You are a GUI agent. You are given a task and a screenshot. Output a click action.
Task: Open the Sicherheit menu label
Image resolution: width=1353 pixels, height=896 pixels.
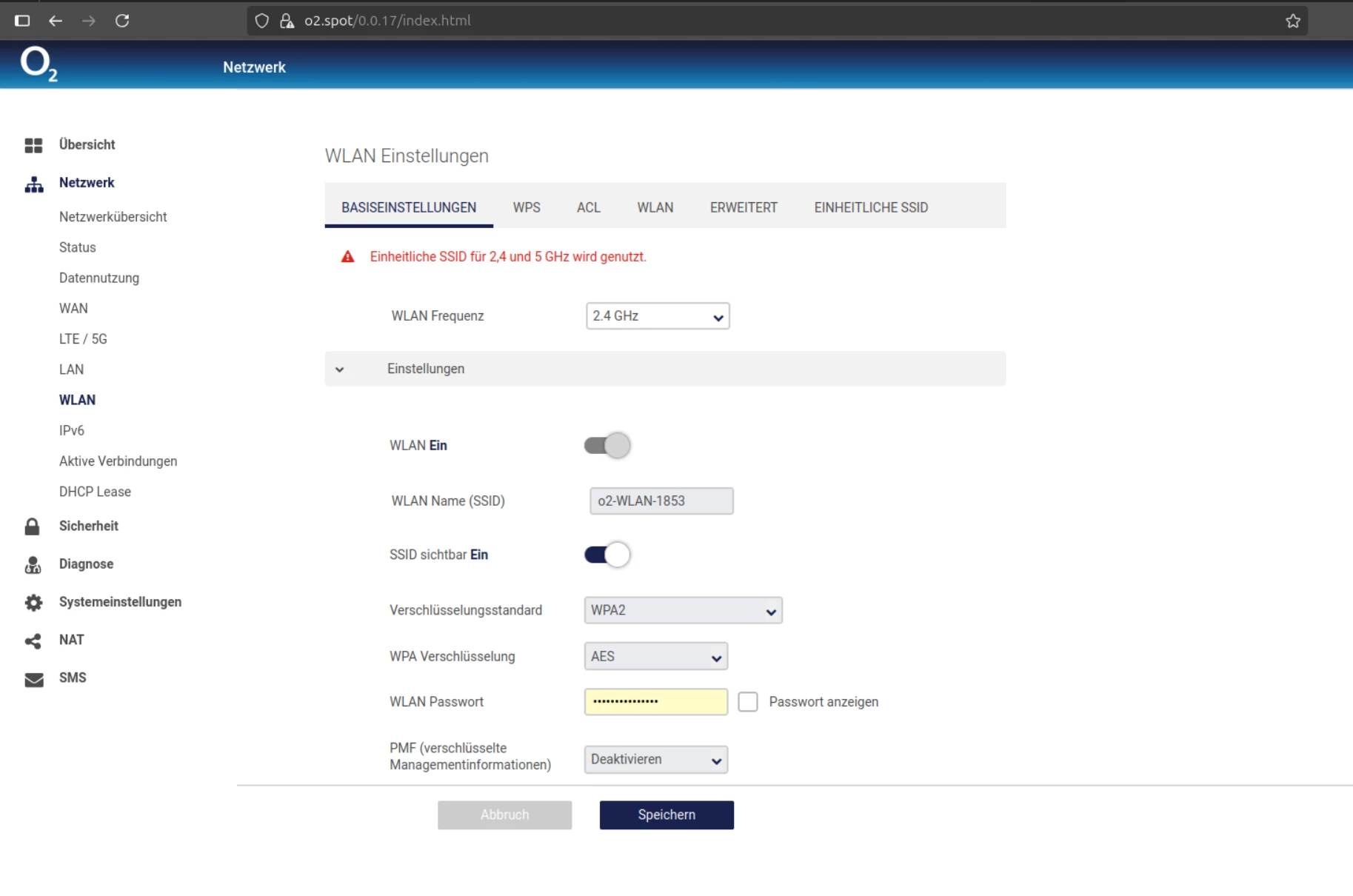89,526
